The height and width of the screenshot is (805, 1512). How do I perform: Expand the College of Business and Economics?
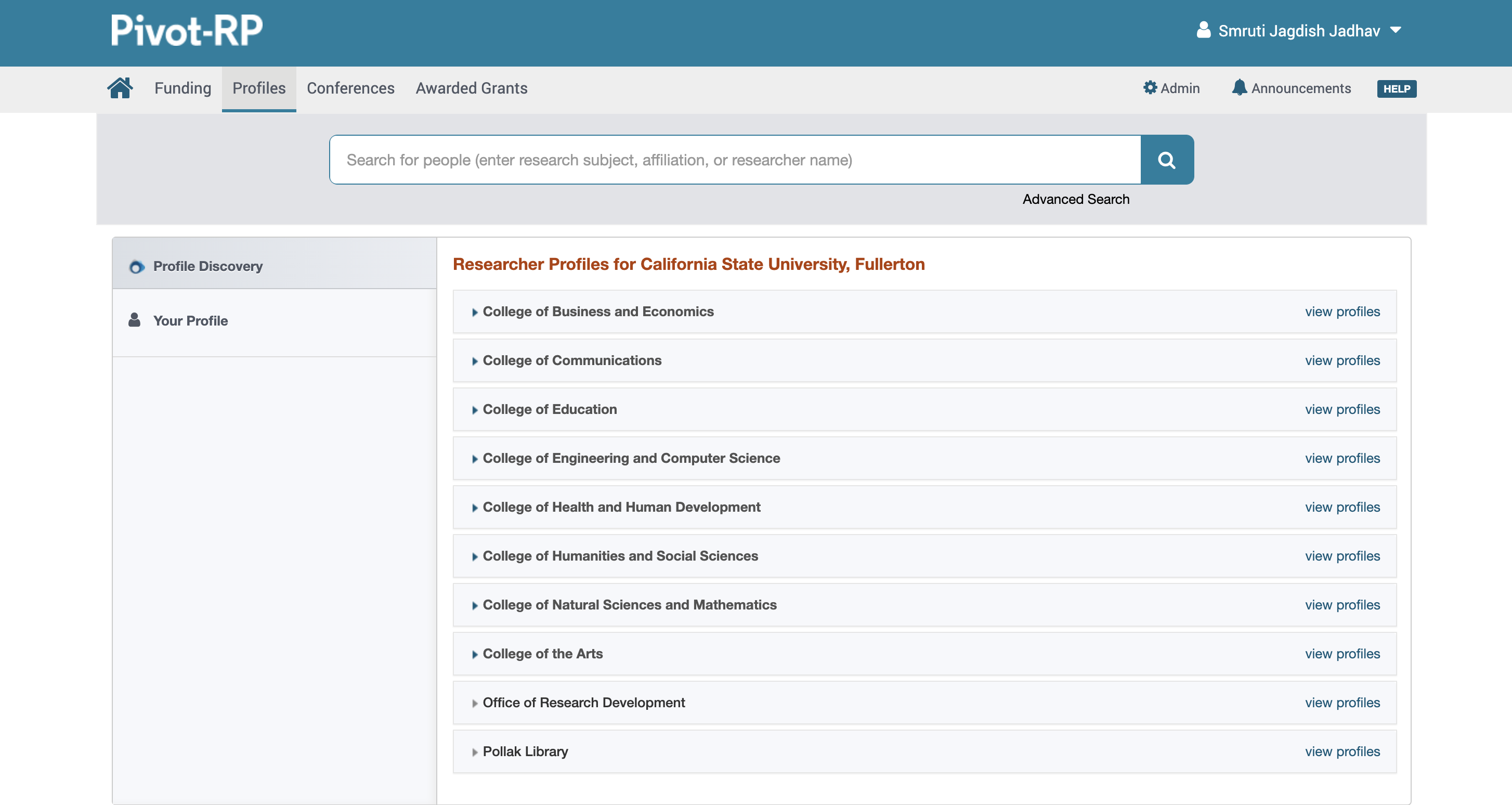tap(474, 311)
